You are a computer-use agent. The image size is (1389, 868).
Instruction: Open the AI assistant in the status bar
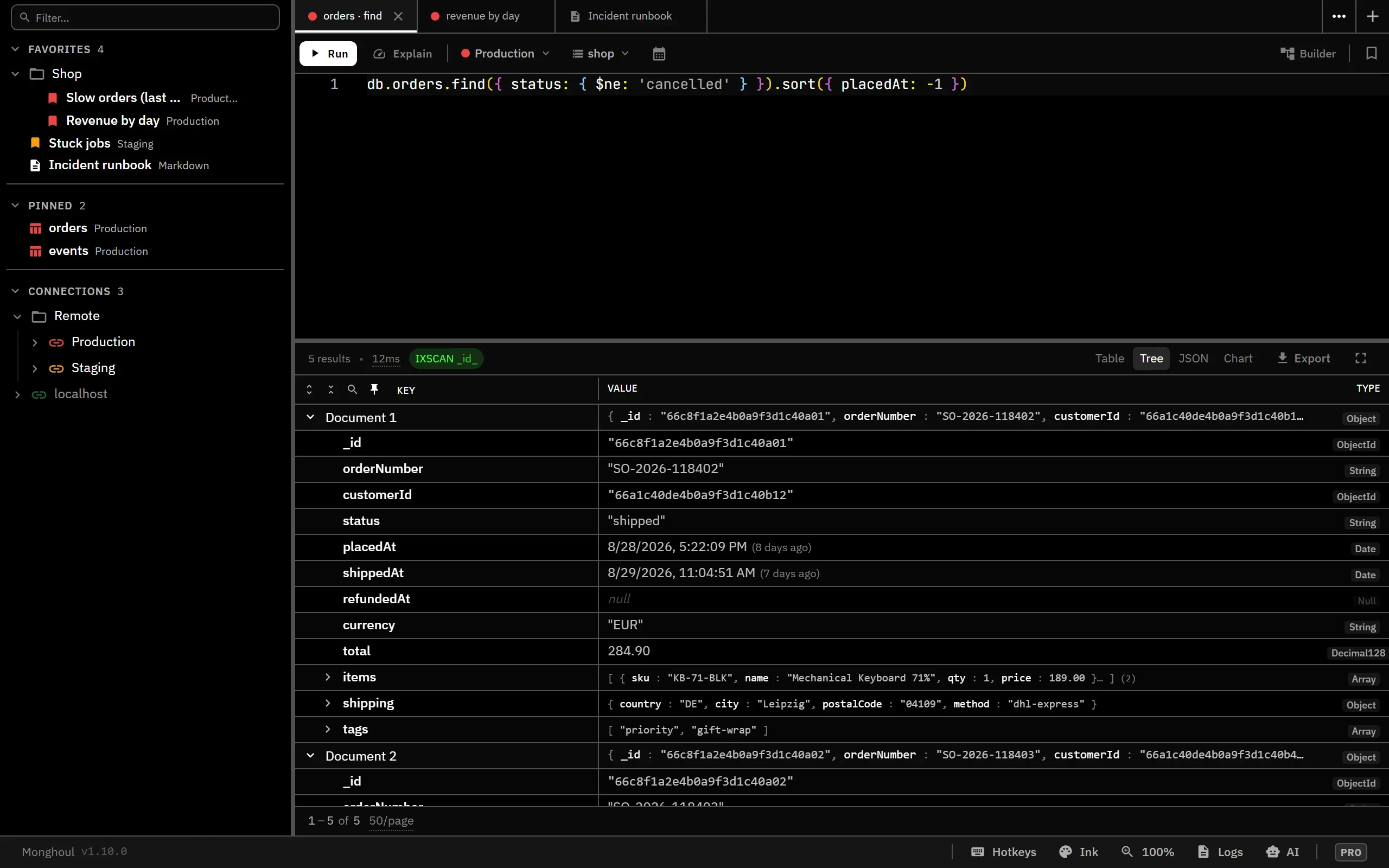pyautogui.click(x=1282, y=852)
